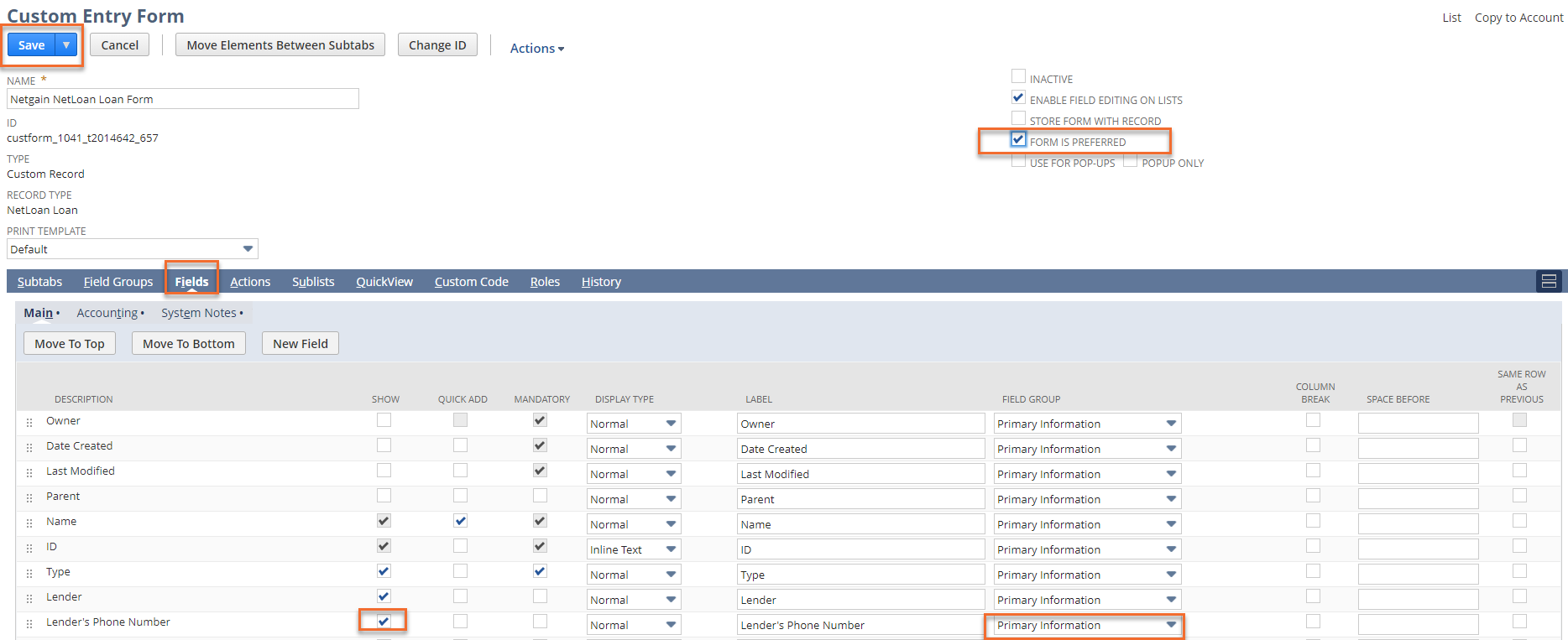Open the Actions dropdown menu
The height and width of the screenshot is (640, 1568).
(537, 49)
